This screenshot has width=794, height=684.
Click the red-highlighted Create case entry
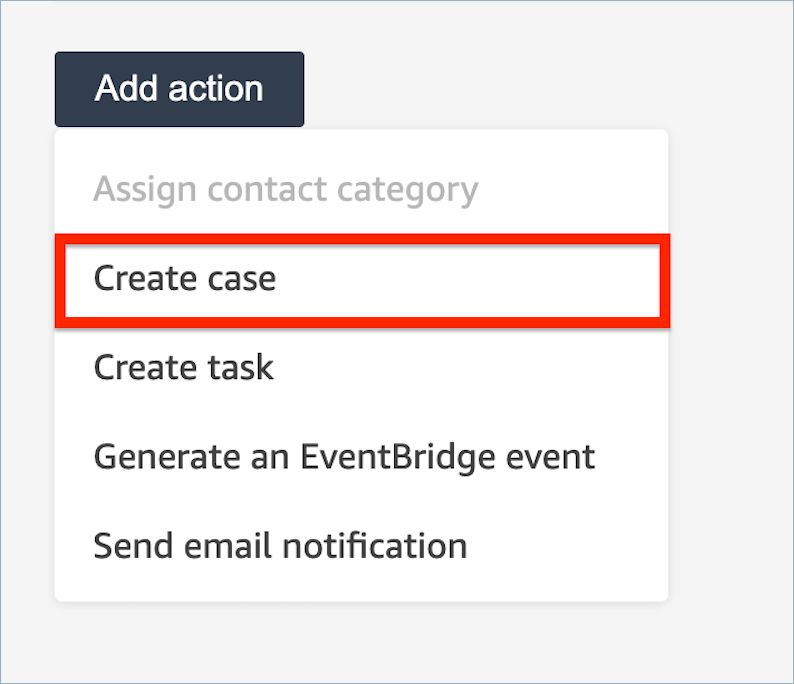tap(185, 278)
